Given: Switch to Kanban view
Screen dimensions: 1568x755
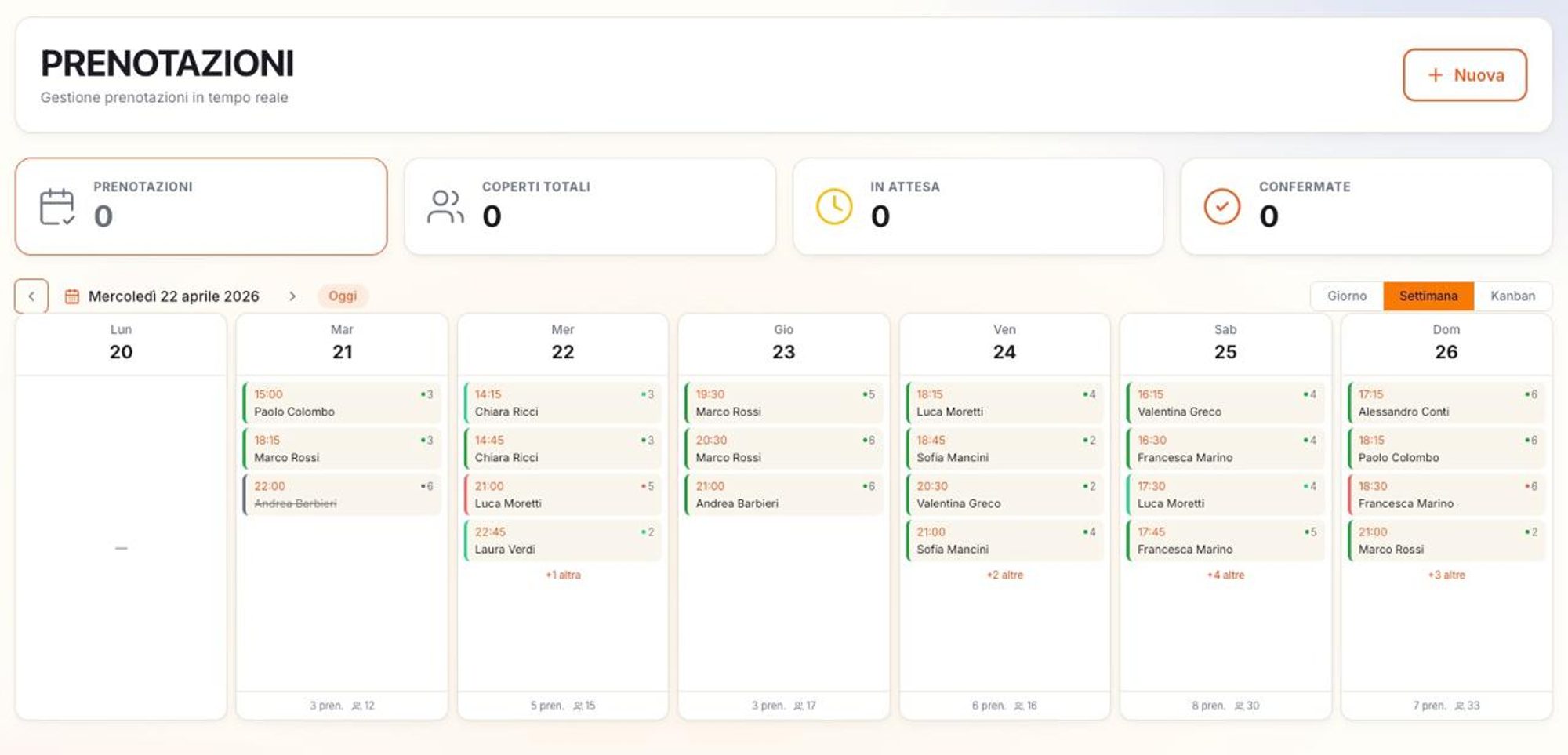Looking at the screenshot, I should pos(1512,296).
